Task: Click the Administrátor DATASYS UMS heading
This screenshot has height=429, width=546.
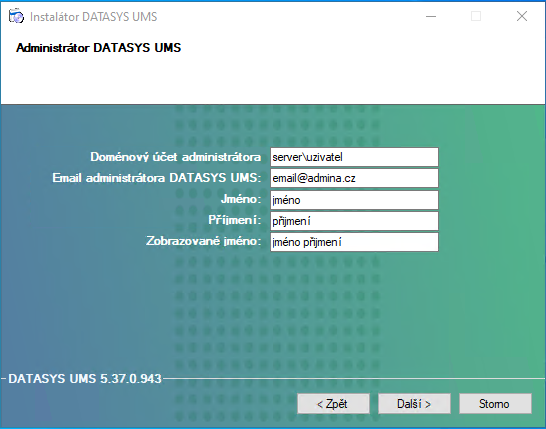Action: click(99, 48)
